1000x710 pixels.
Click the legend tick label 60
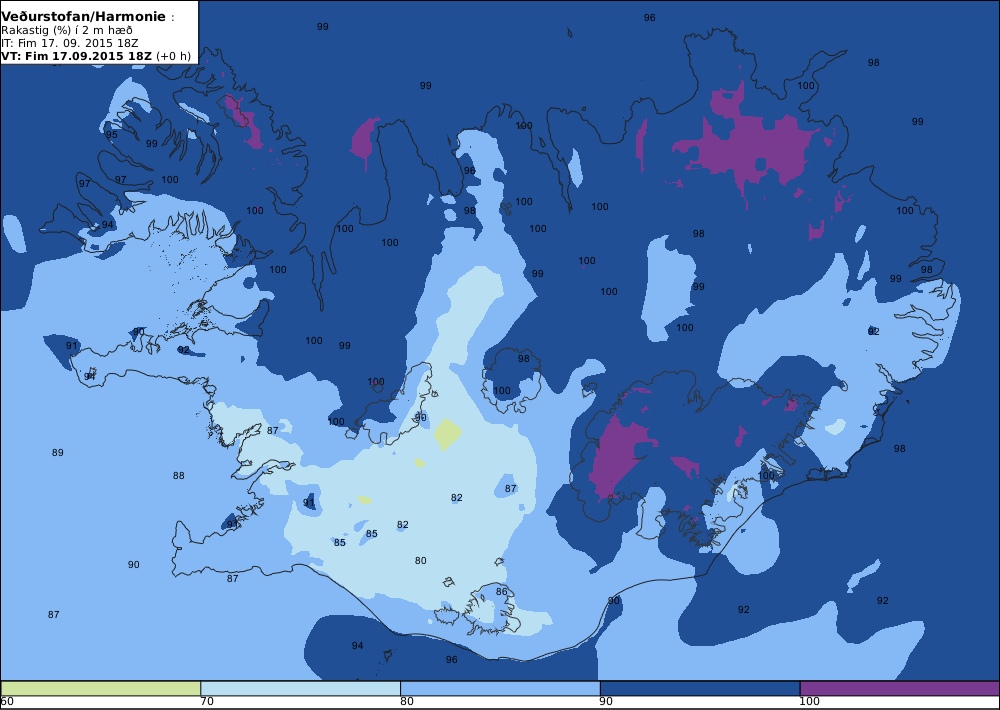coord(7,702)
